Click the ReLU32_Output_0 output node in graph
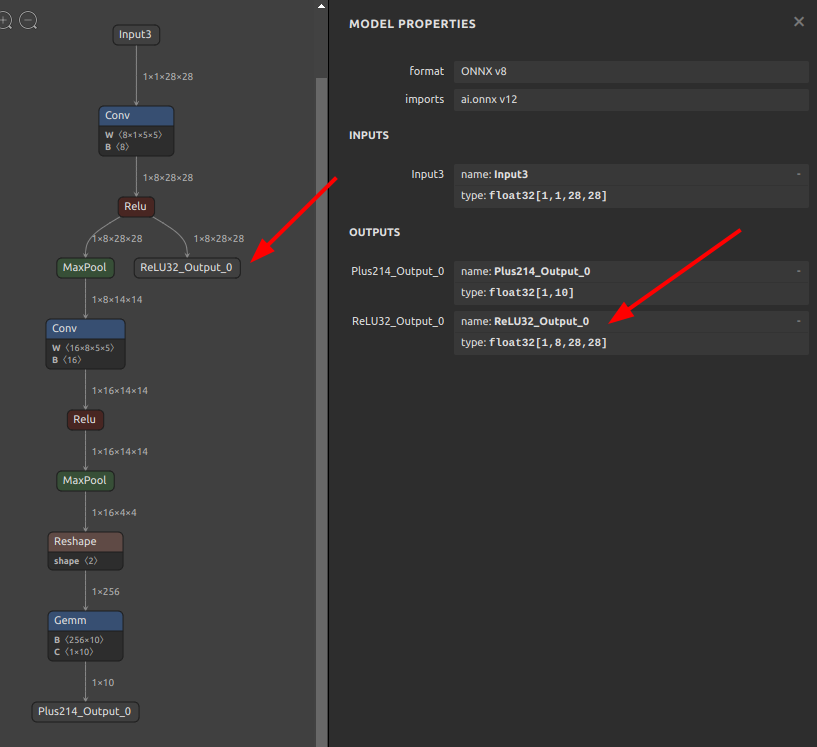This screenshot has width=817, height=747. tap(187, 267)
